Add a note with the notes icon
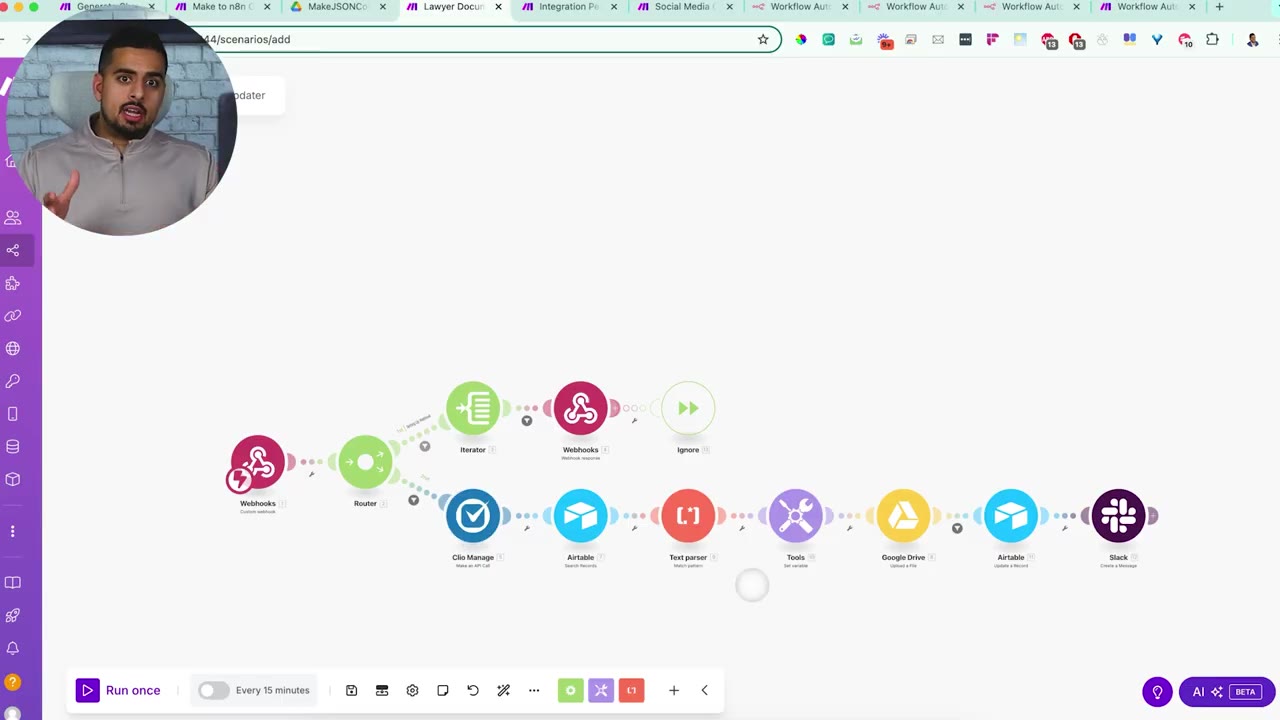This screenshot has height=720, width=1280. [x=443, y=690]
